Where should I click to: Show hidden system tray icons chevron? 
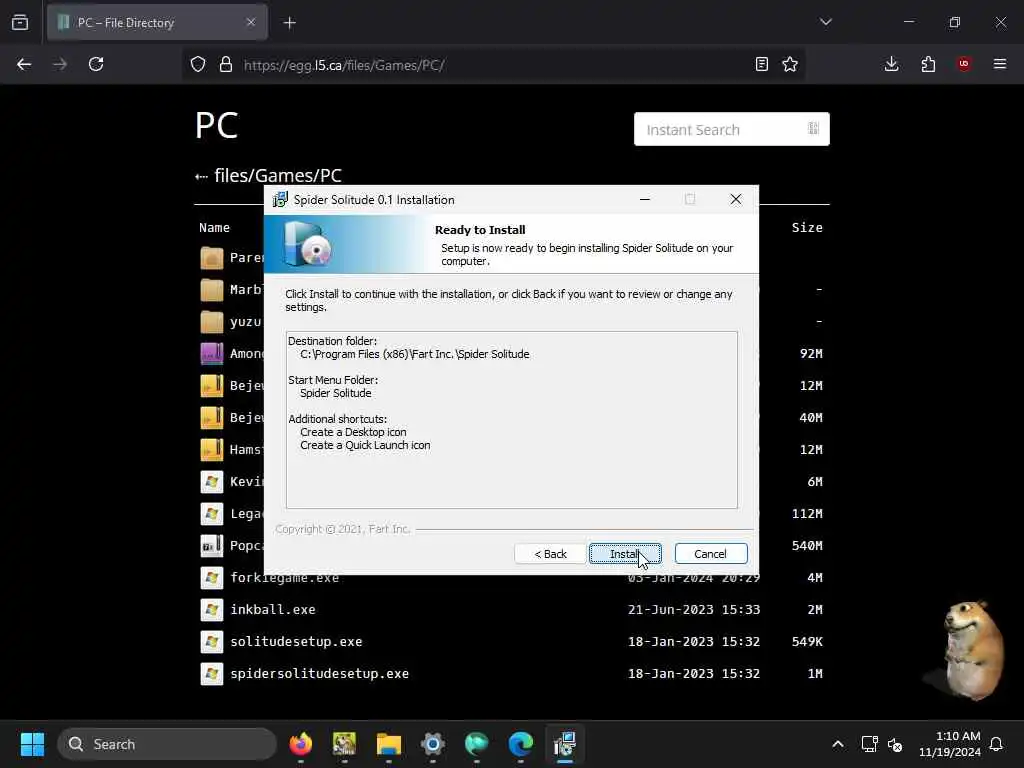point(838,744)
